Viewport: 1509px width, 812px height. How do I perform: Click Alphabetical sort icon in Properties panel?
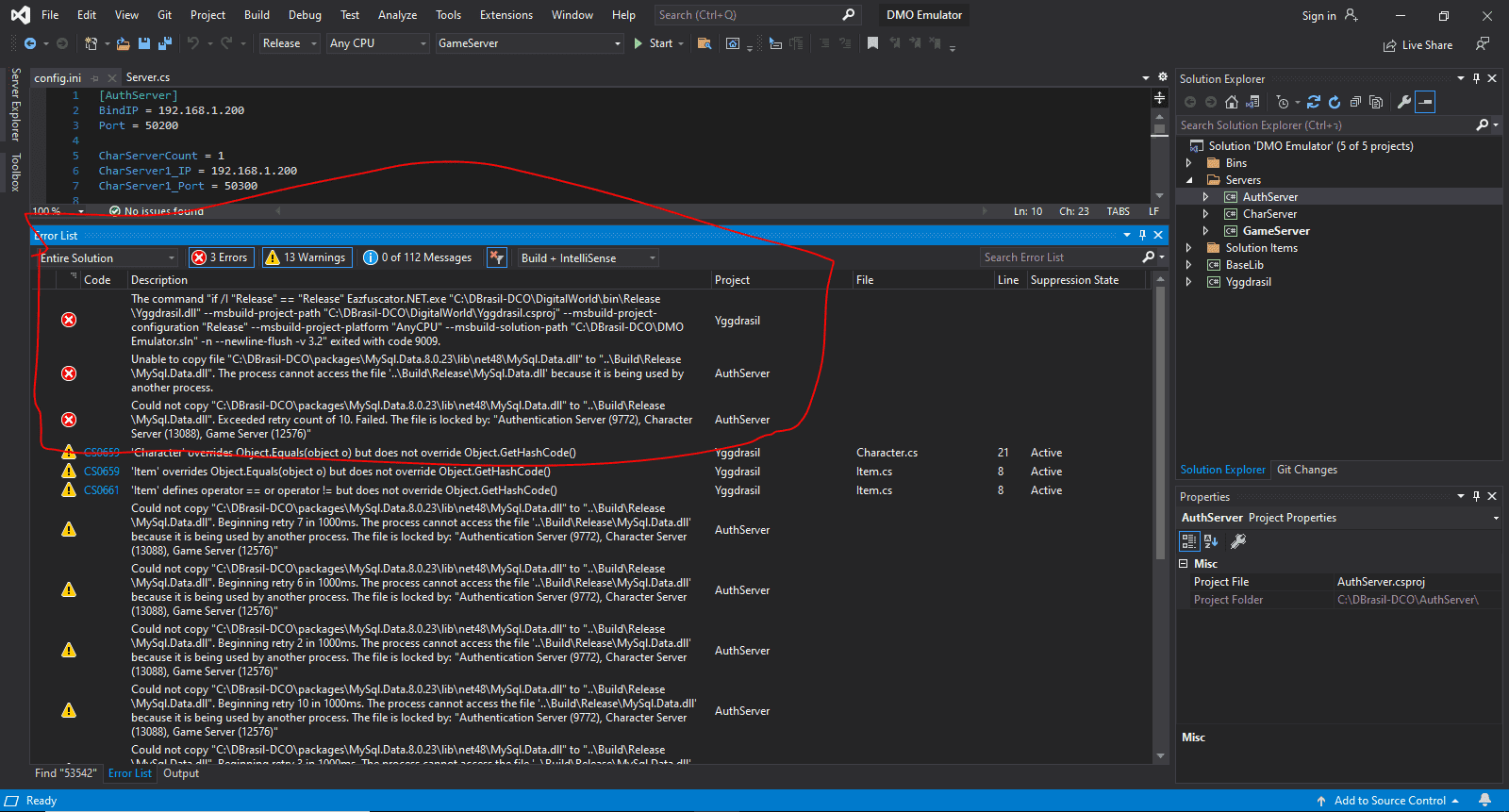1212,541
